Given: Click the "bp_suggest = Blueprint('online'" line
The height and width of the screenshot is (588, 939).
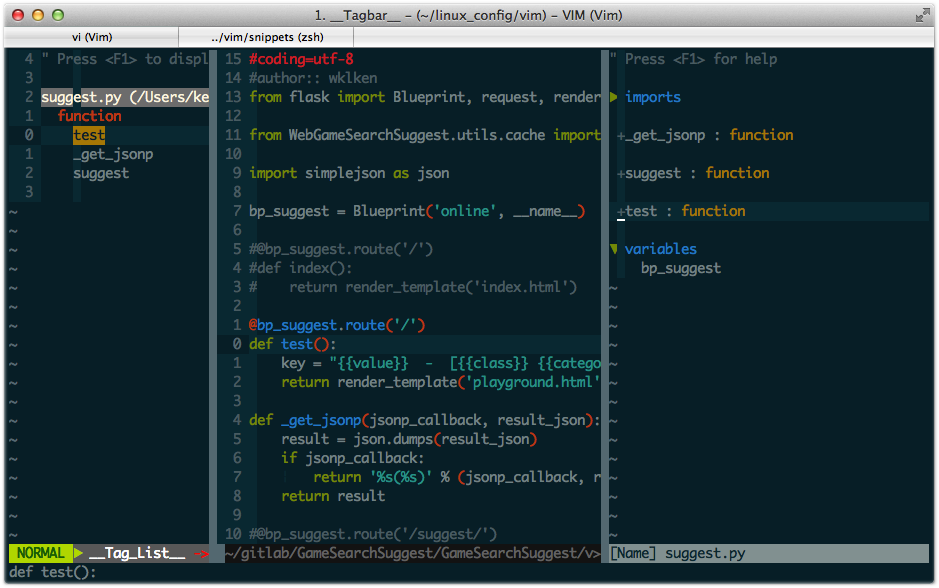Looking at the screenshot, I should 417,211.
